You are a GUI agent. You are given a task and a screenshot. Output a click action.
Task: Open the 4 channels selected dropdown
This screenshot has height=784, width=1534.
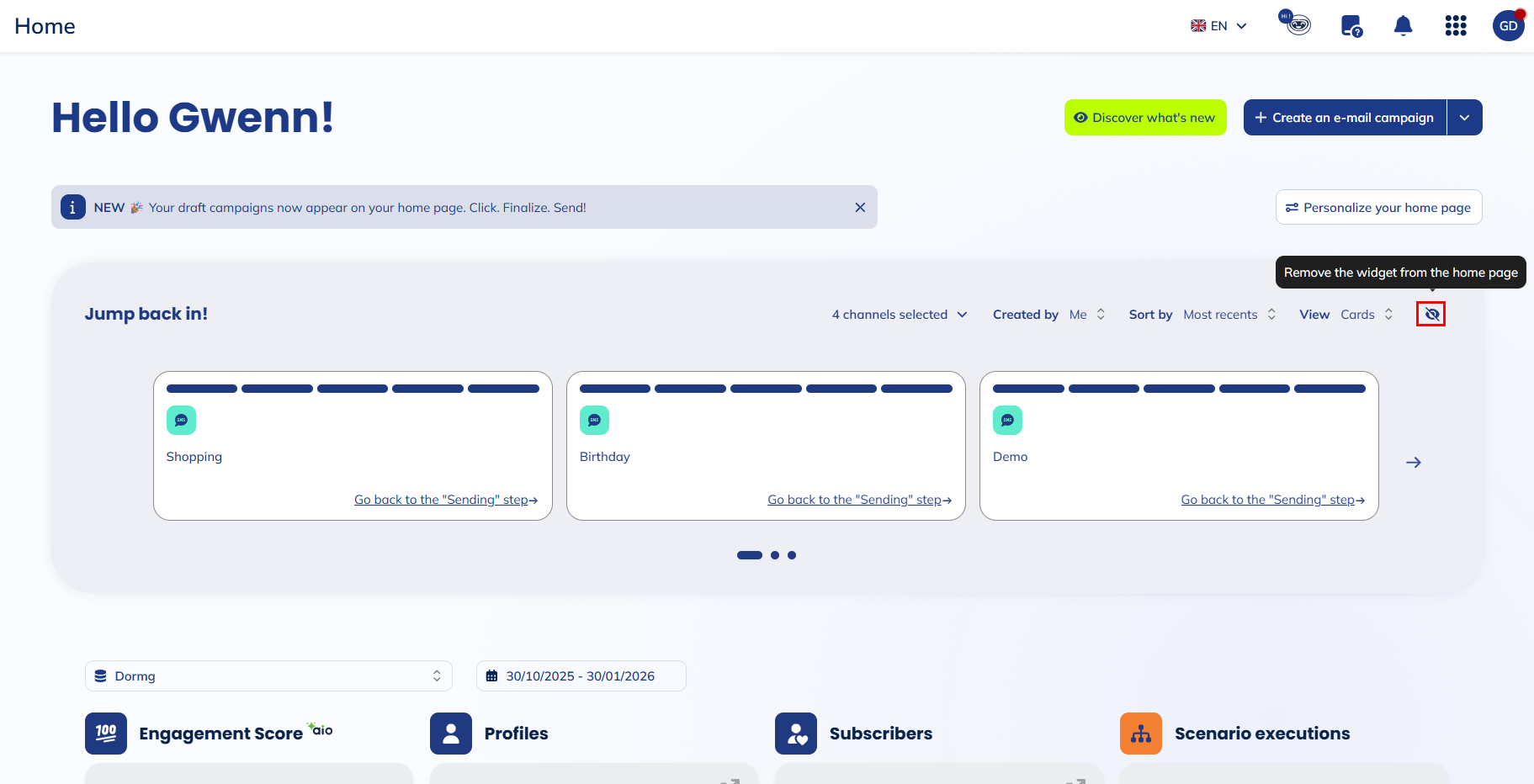pyautogui.click(x=899, y=315)
